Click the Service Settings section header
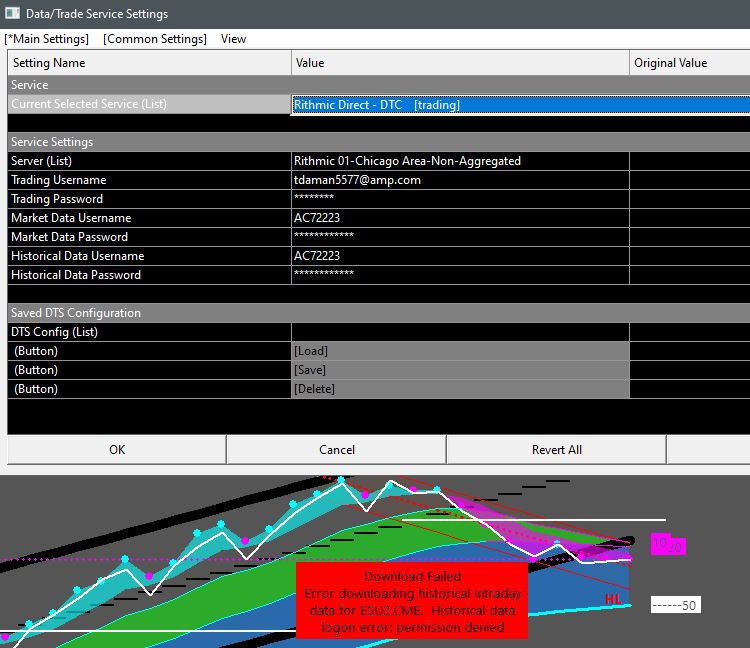Viewport: 750px width, 648px height. 379,142
